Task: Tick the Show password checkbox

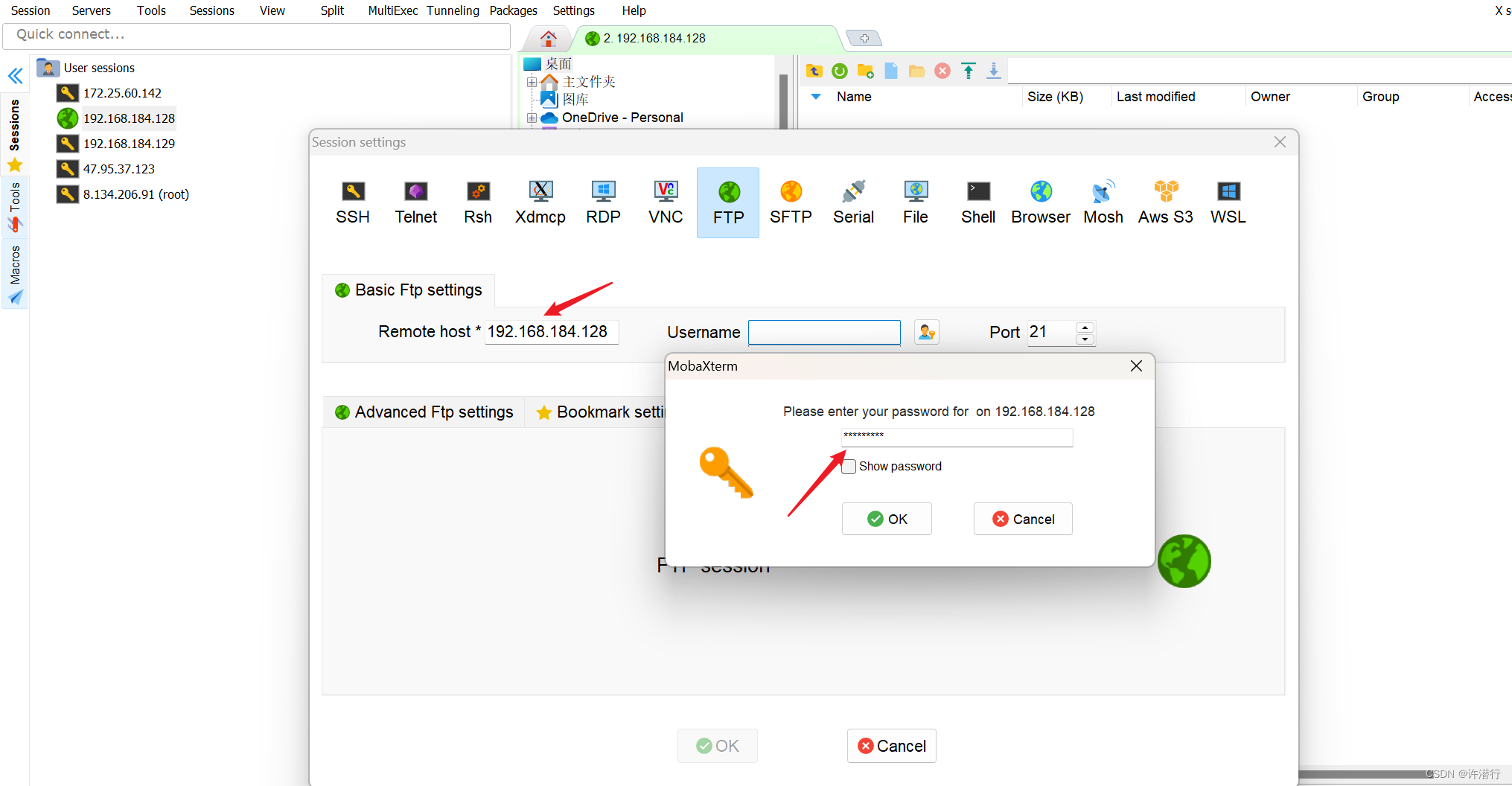Action: click(x=849, y=467)
